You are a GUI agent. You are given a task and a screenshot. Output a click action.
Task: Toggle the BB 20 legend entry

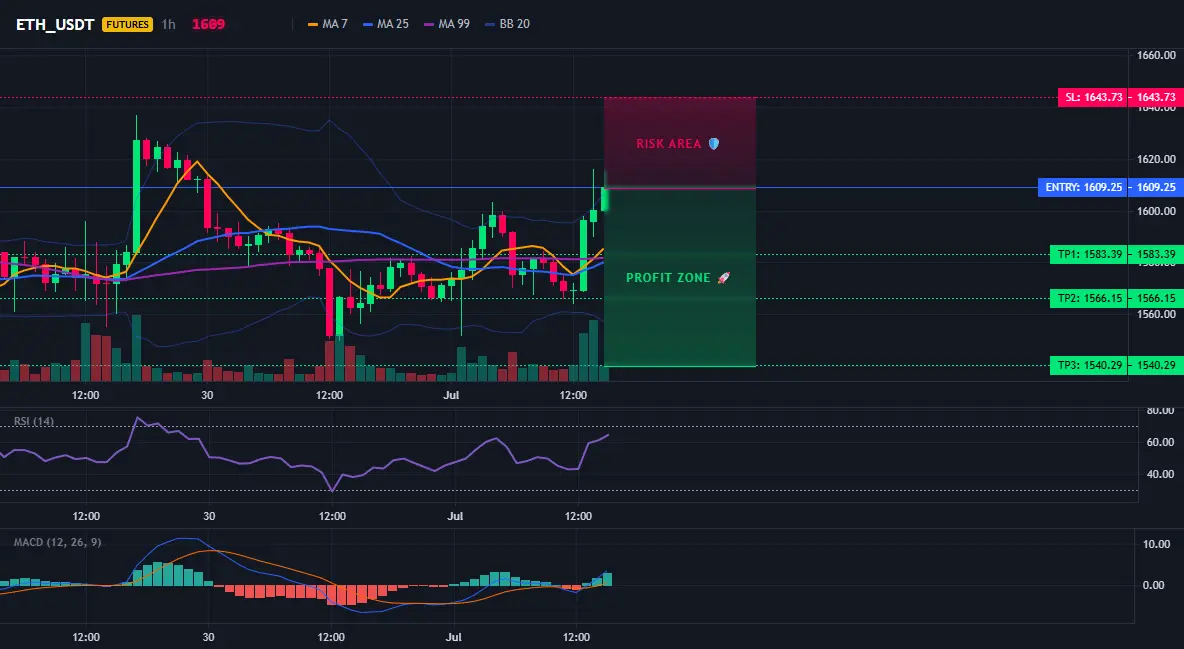[507, 24]
